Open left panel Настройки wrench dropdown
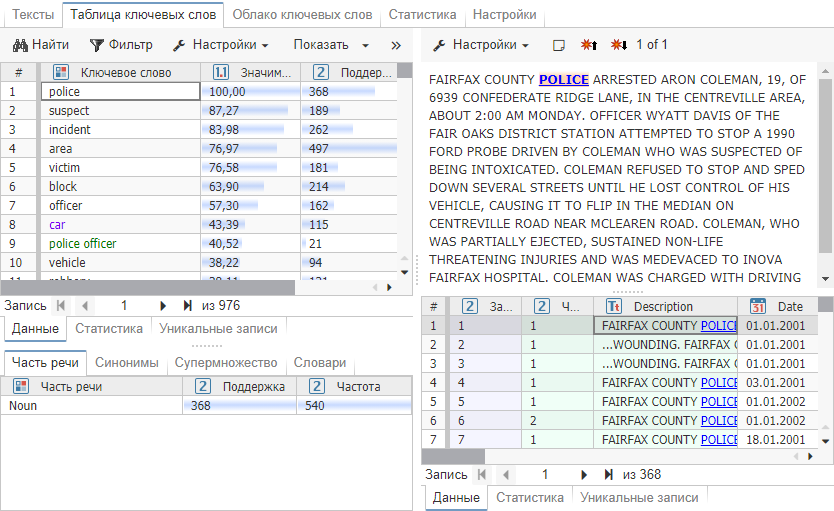 (x=220, y=45)
